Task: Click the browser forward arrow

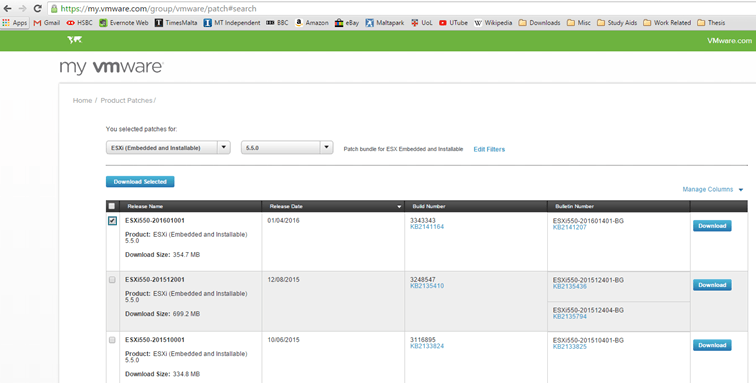Action: (22, 8)
